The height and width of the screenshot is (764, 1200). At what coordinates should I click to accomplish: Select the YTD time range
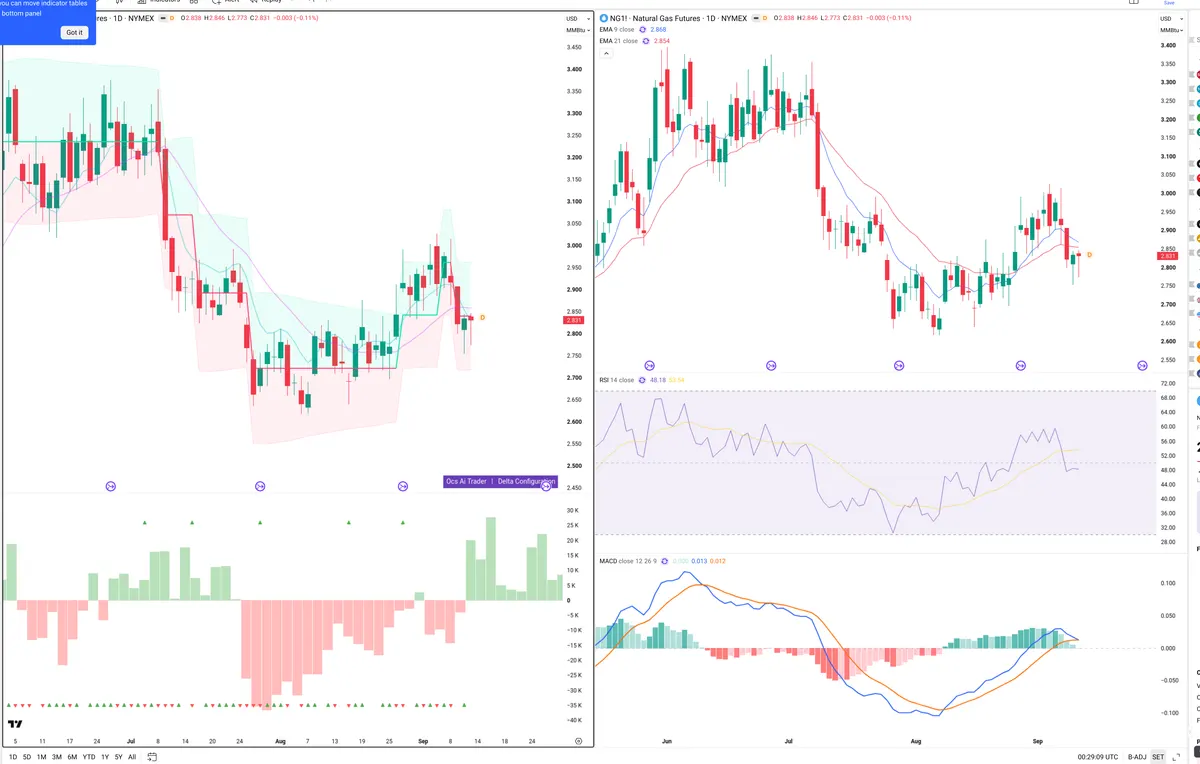[88, 757]
